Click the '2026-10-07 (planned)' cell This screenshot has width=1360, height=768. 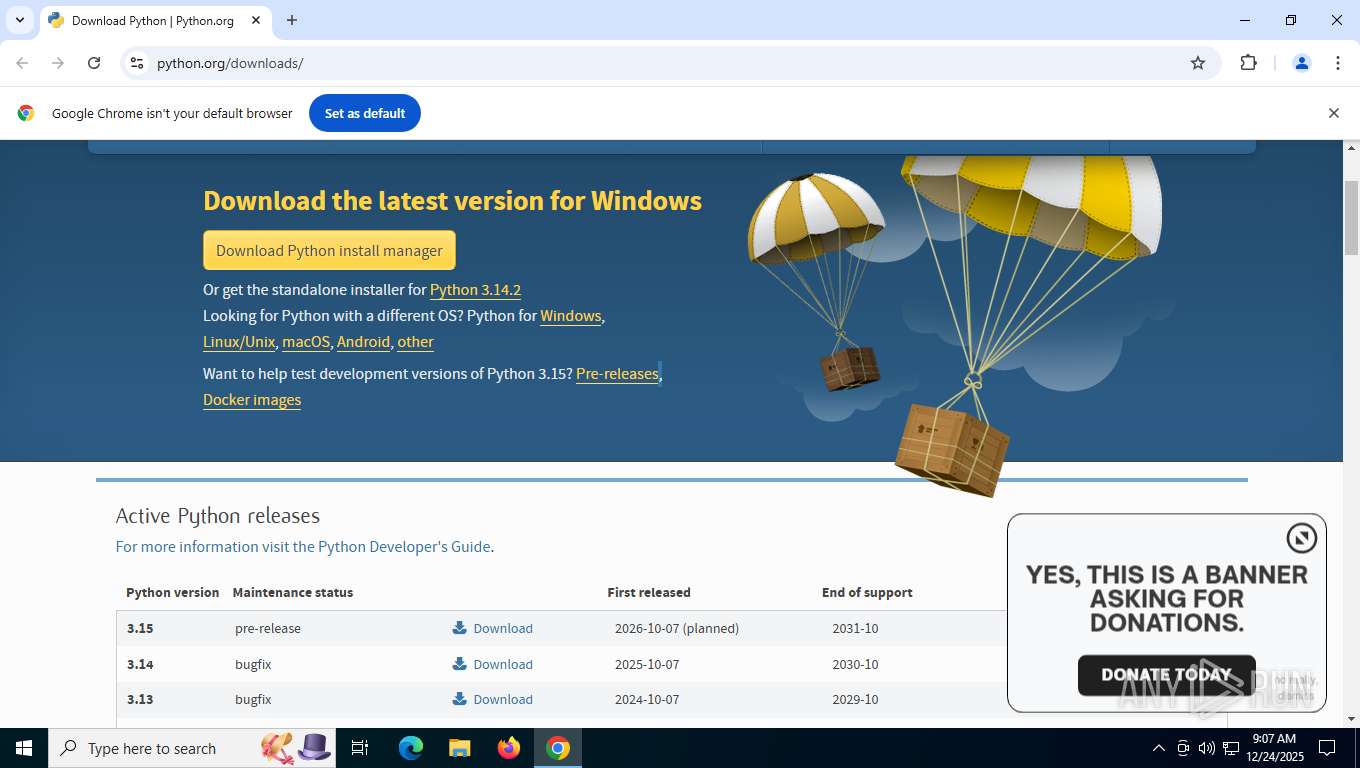677,629
